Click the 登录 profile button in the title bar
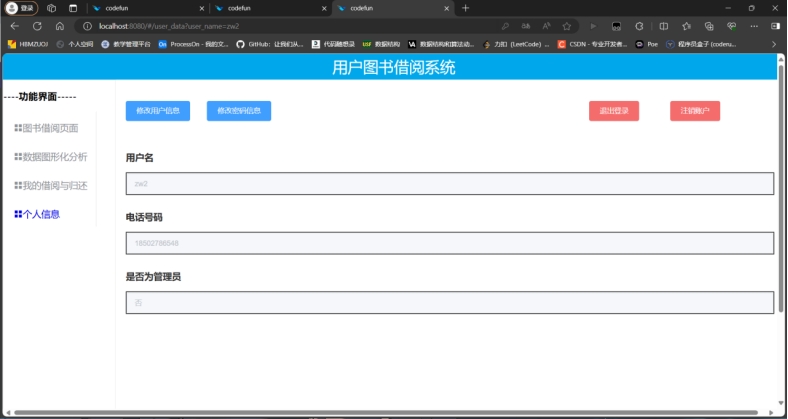Image resolution: width=788 pixels, height=419 pixels. coord(22,8)
